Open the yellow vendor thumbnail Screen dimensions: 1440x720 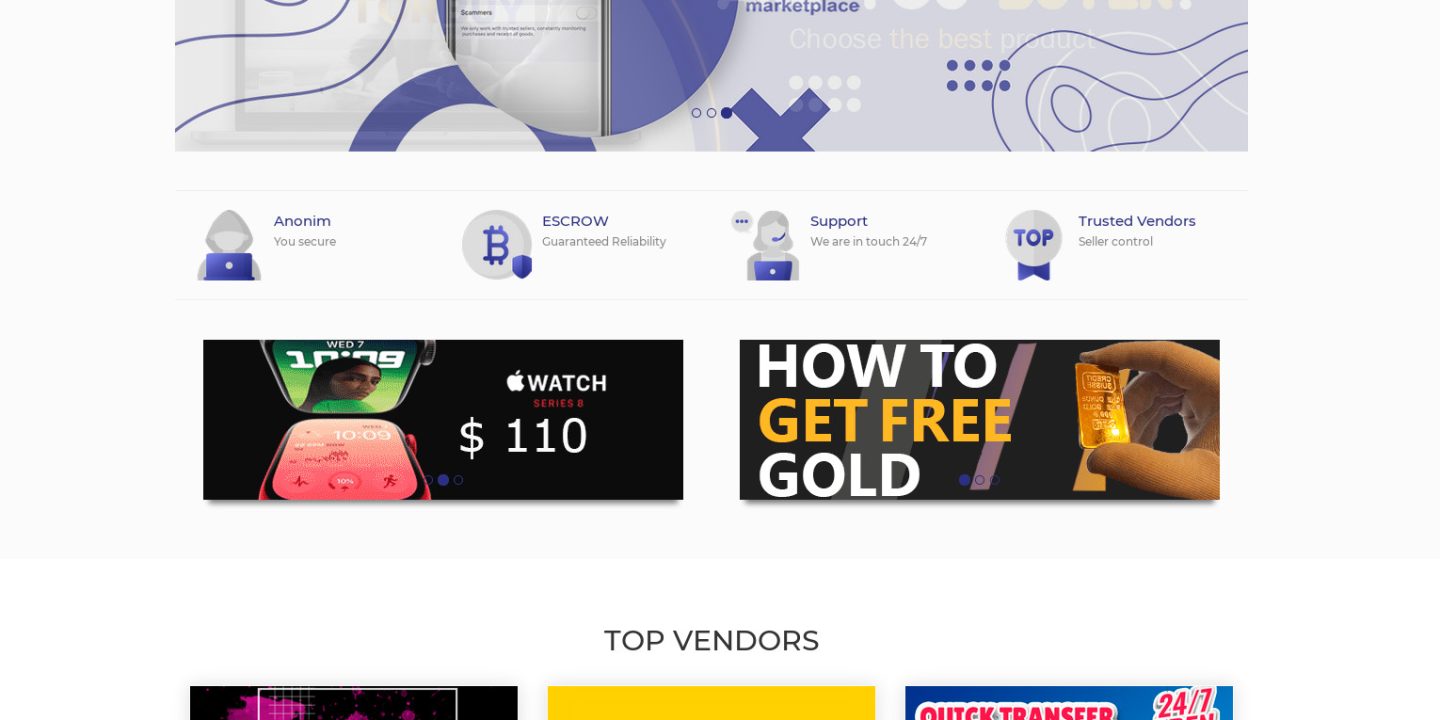click(x=711, y=703)
